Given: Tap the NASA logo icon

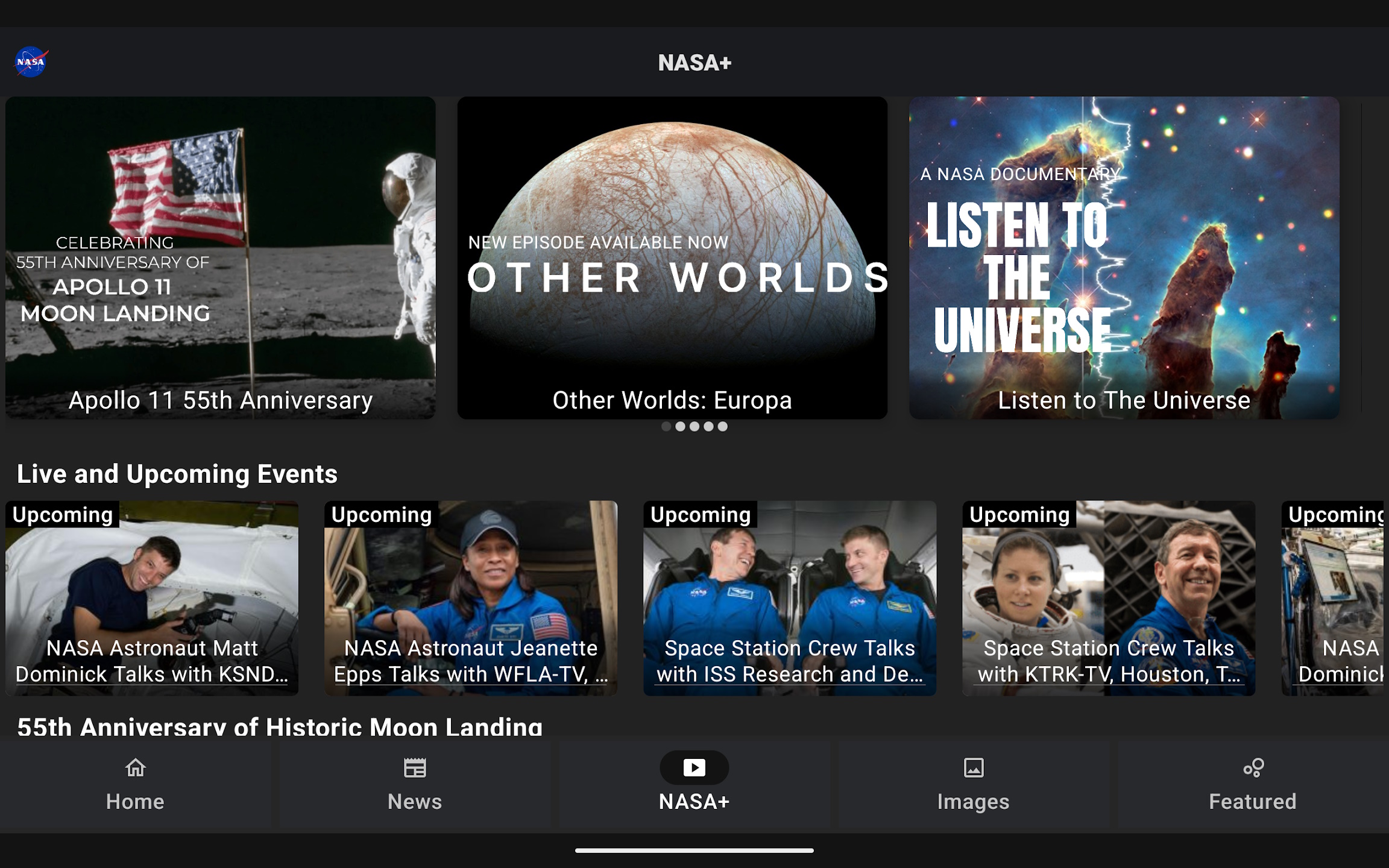Looking at the screenshot, I should point(31,62).
